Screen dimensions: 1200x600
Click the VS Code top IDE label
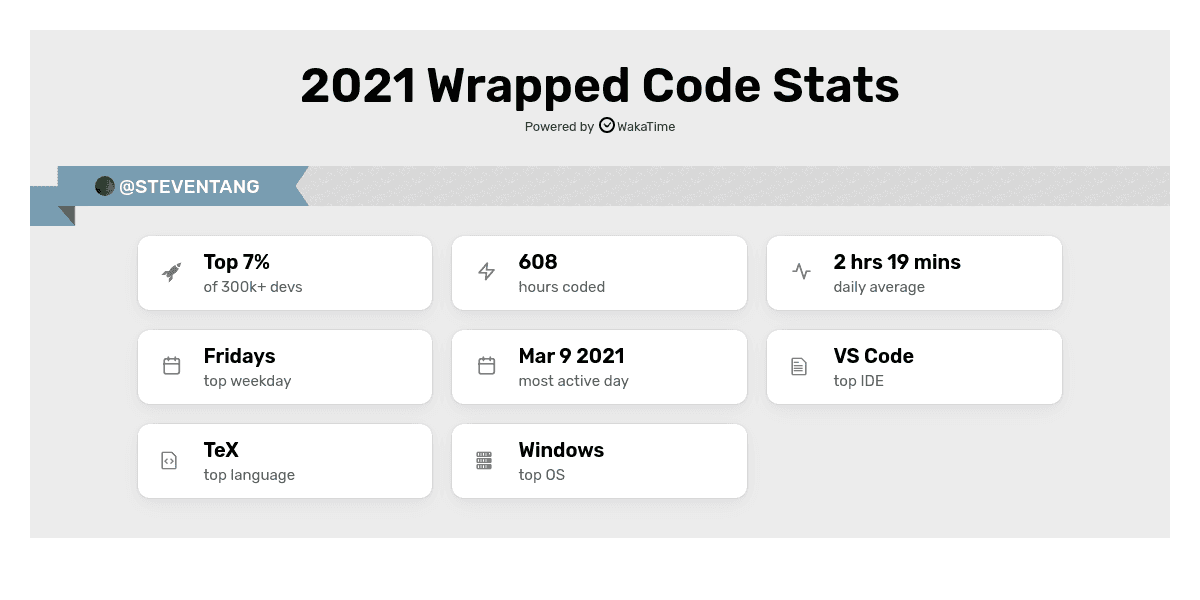(x=873, y=357)
